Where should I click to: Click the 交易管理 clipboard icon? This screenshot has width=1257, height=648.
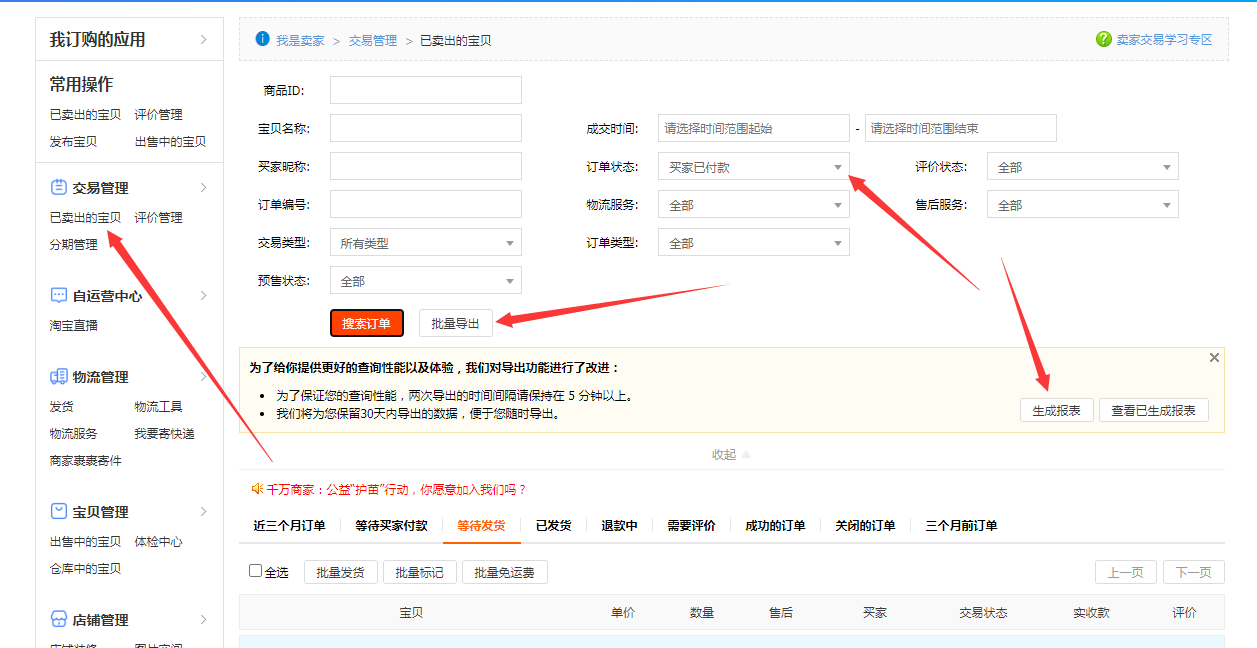click(x=59, y=188)
